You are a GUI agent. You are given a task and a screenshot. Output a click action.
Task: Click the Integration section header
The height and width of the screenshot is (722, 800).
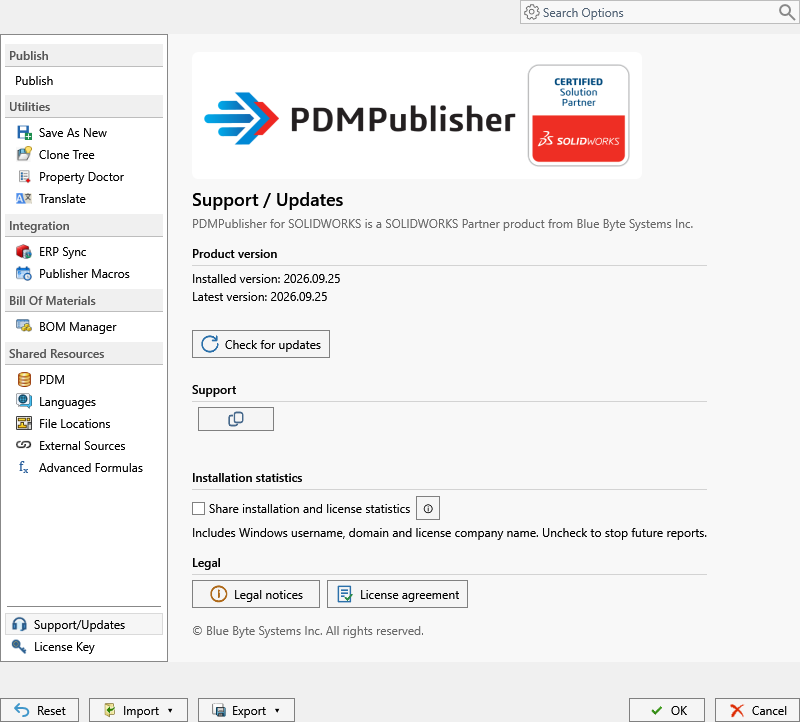pos(84,226)
